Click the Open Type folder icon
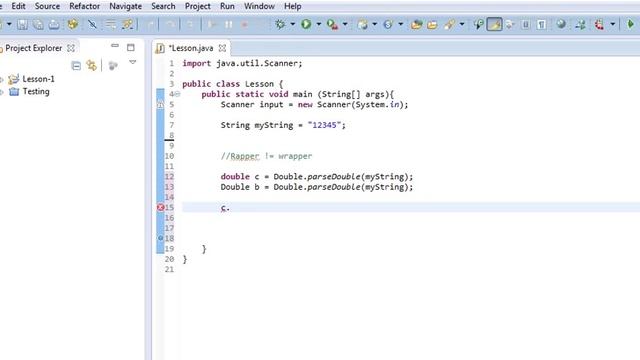Viewport: 640px width, 360px height. tap(416, 24)
